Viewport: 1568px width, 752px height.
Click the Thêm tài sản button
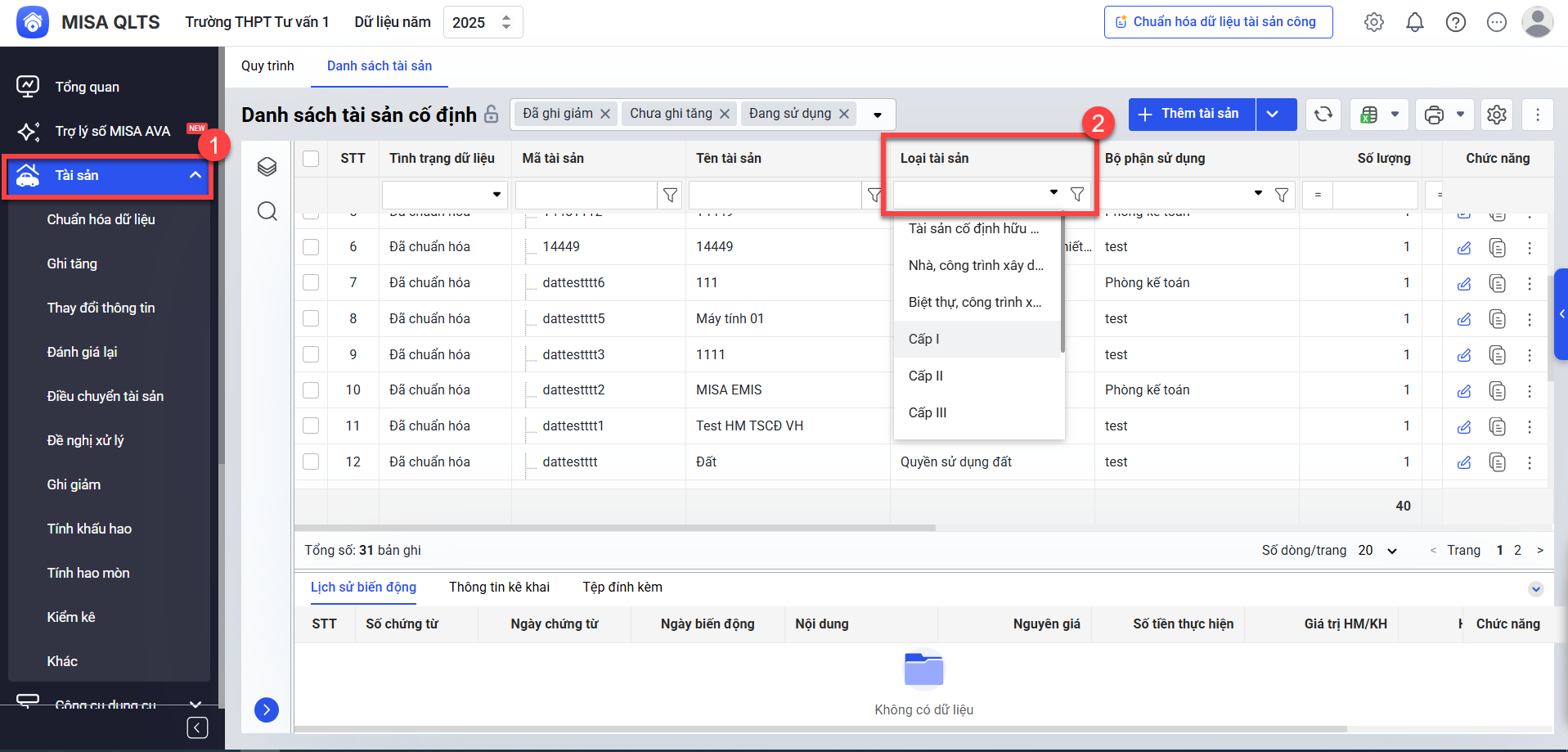click(1192, 115)
